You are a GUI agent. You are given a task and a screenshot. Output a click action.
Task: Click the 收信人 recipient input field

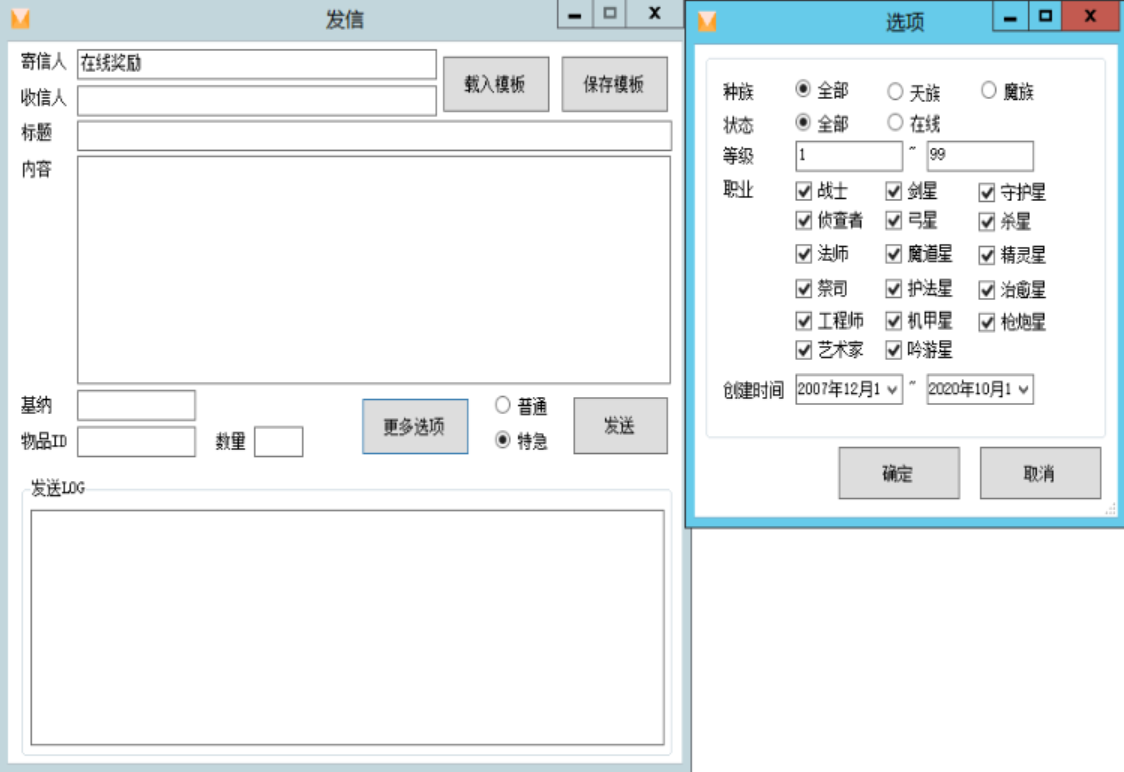tap(257, 100)
